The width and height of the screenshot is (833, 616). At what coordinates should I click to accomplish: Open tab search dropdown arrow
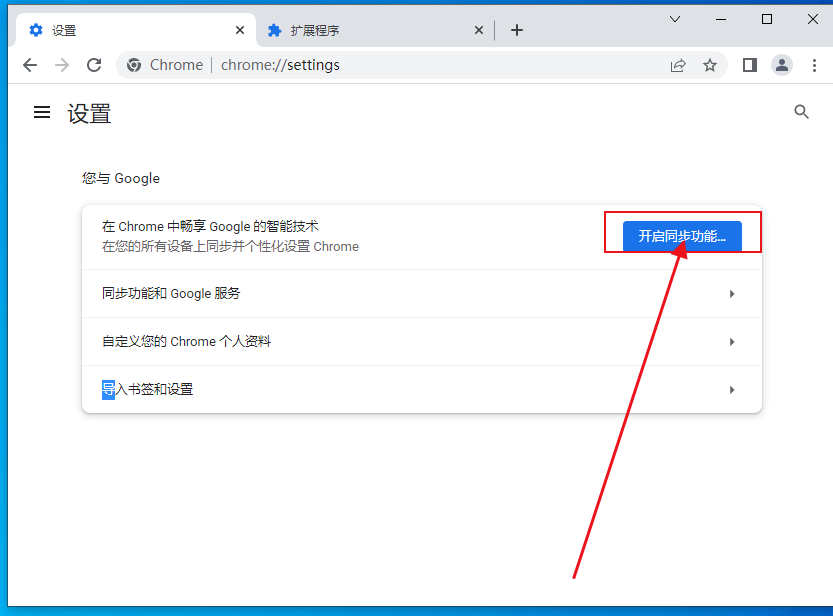pyautogui.click(x=675, y=19)
